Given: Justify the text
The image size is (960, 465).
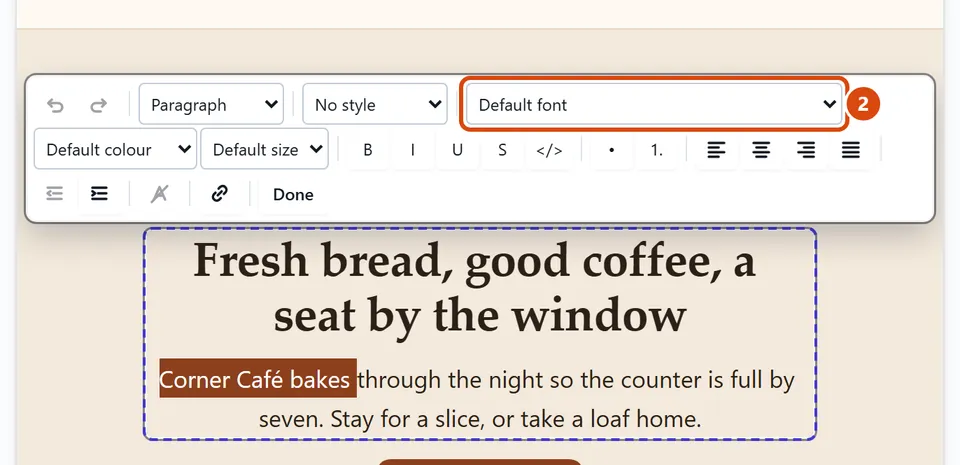Looking at the screenshot, I should (x=850, y=150).
